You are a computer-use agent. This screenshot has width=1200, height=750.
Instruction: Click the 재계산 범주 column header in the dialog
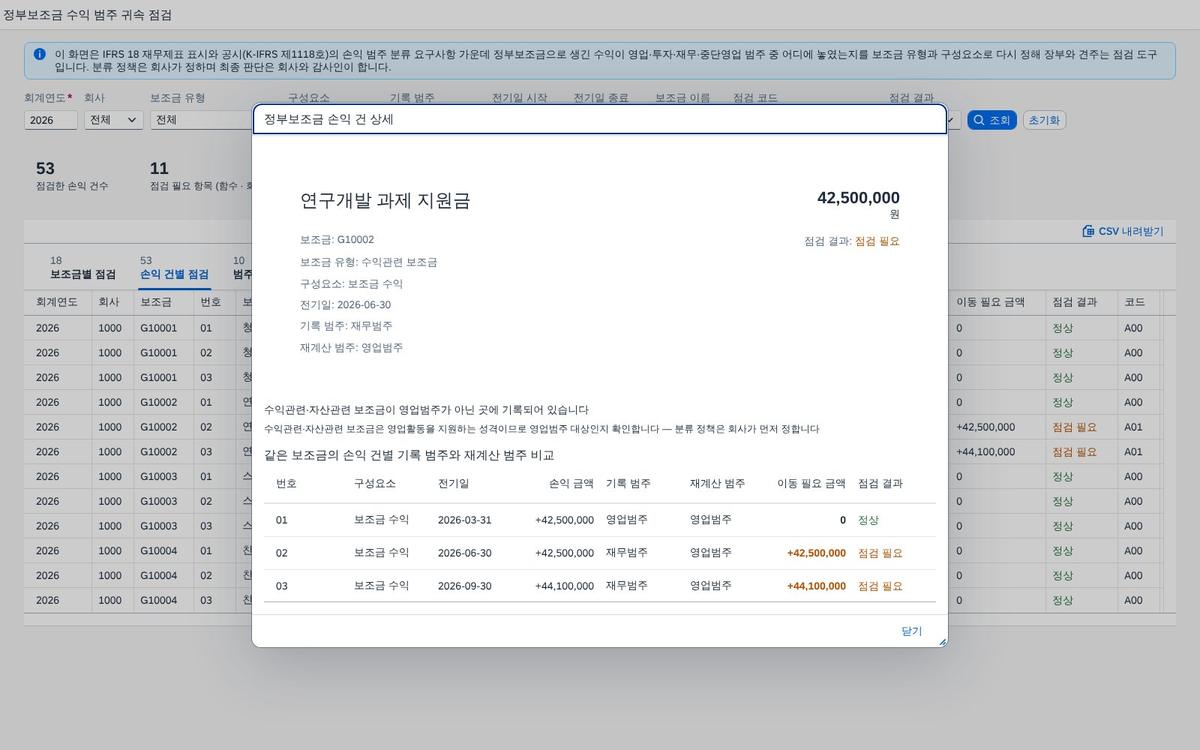tap(717, 483)
